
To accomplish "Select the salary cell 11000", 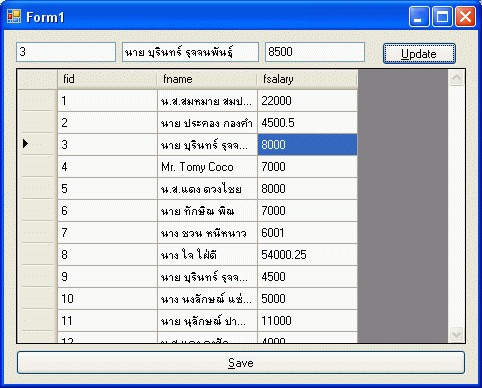I will 307,321.
